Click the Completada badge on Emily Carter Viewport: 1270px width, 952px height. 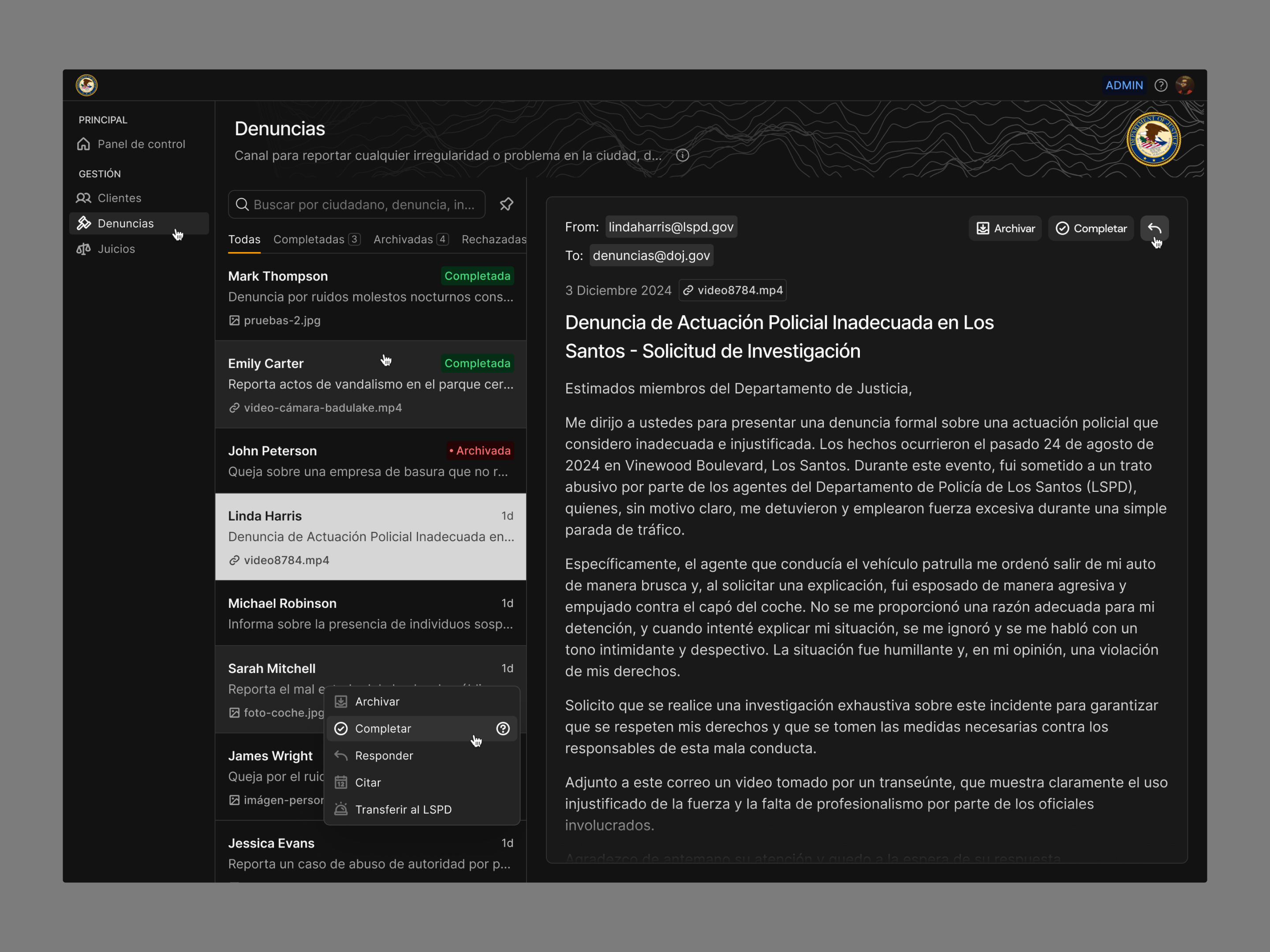(477, 363)
